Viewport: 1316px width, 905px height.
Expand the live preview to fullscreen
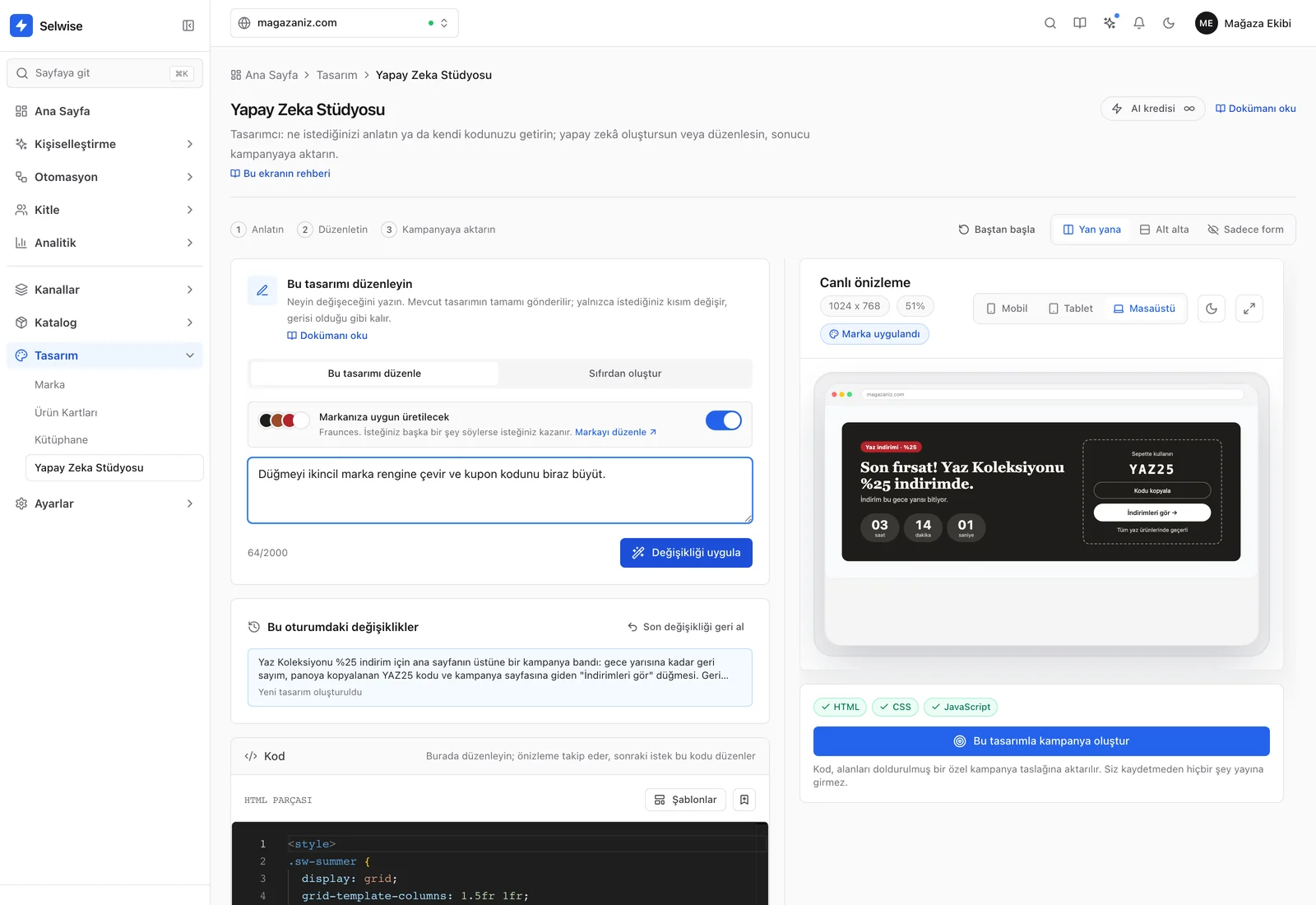tap(1249, 309)
